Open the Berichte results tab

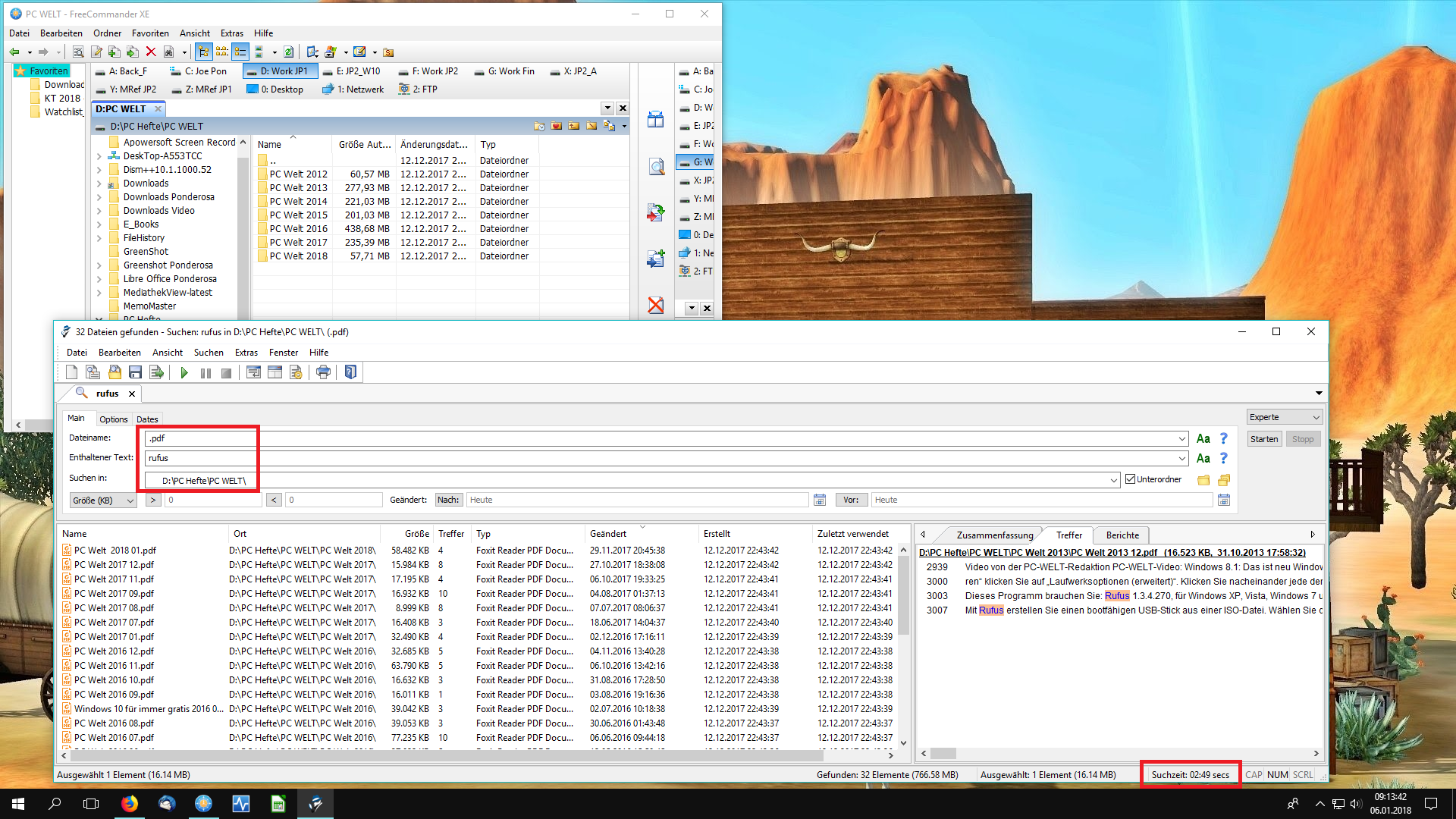tap(1122, 535)
